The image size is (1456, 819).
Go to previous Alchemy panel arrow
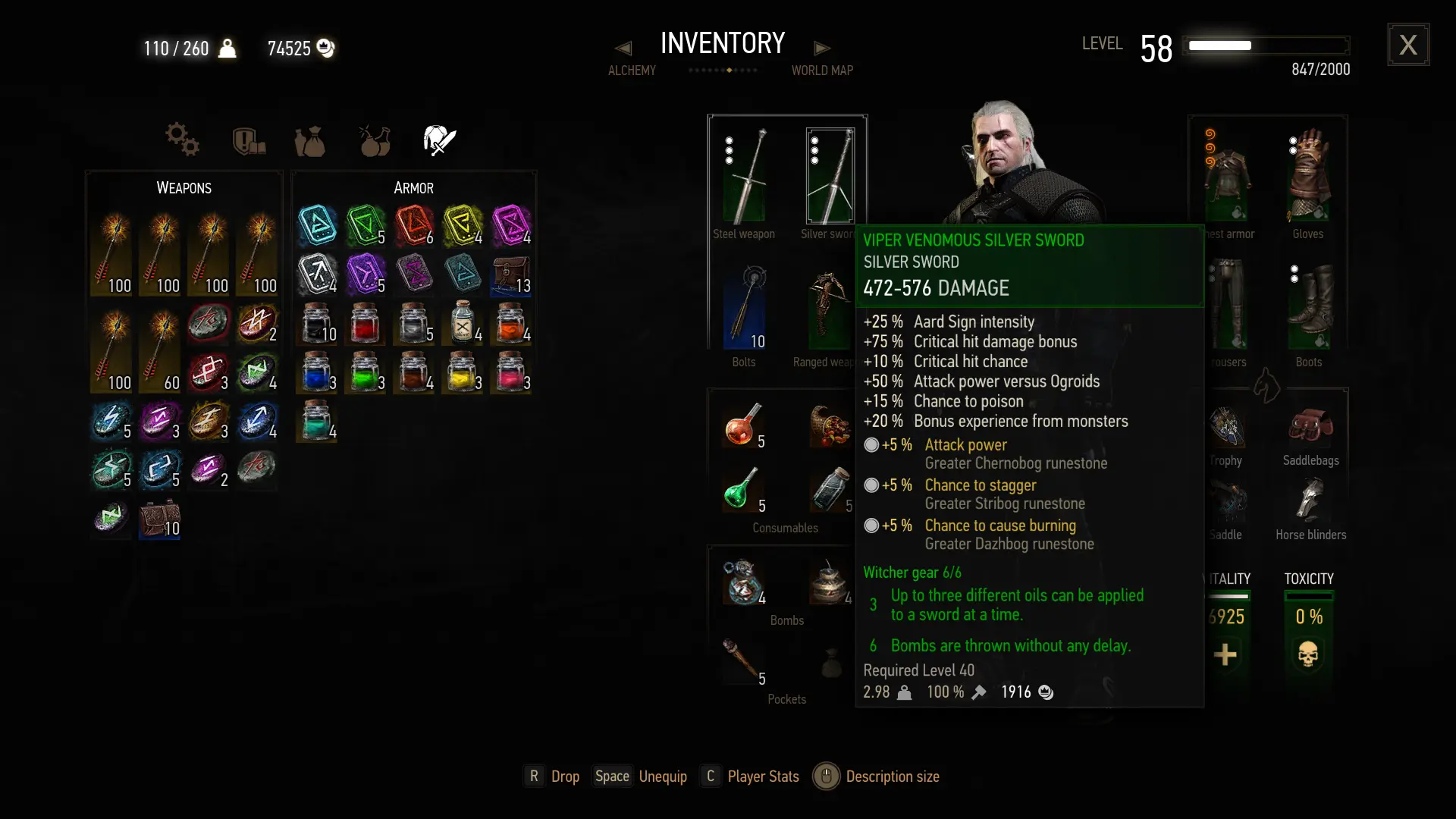click(623, 49)
